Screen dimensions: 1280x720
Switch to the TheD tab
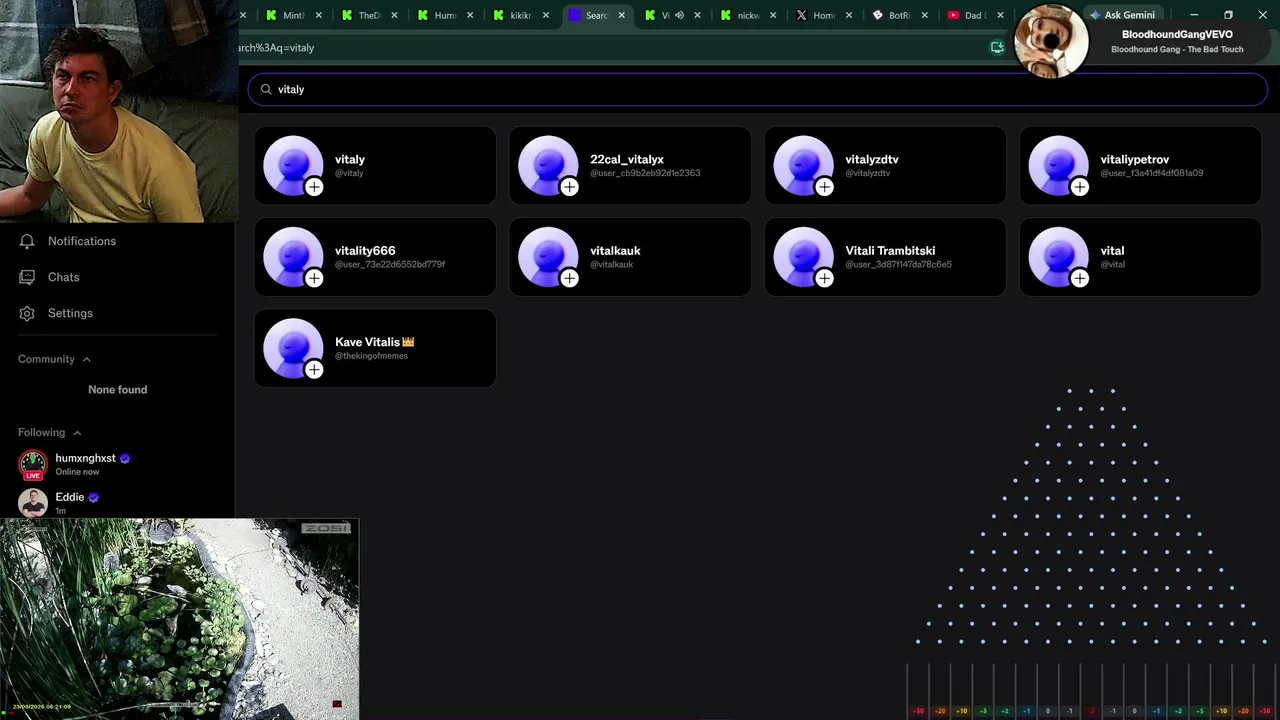tap(367, 15)
